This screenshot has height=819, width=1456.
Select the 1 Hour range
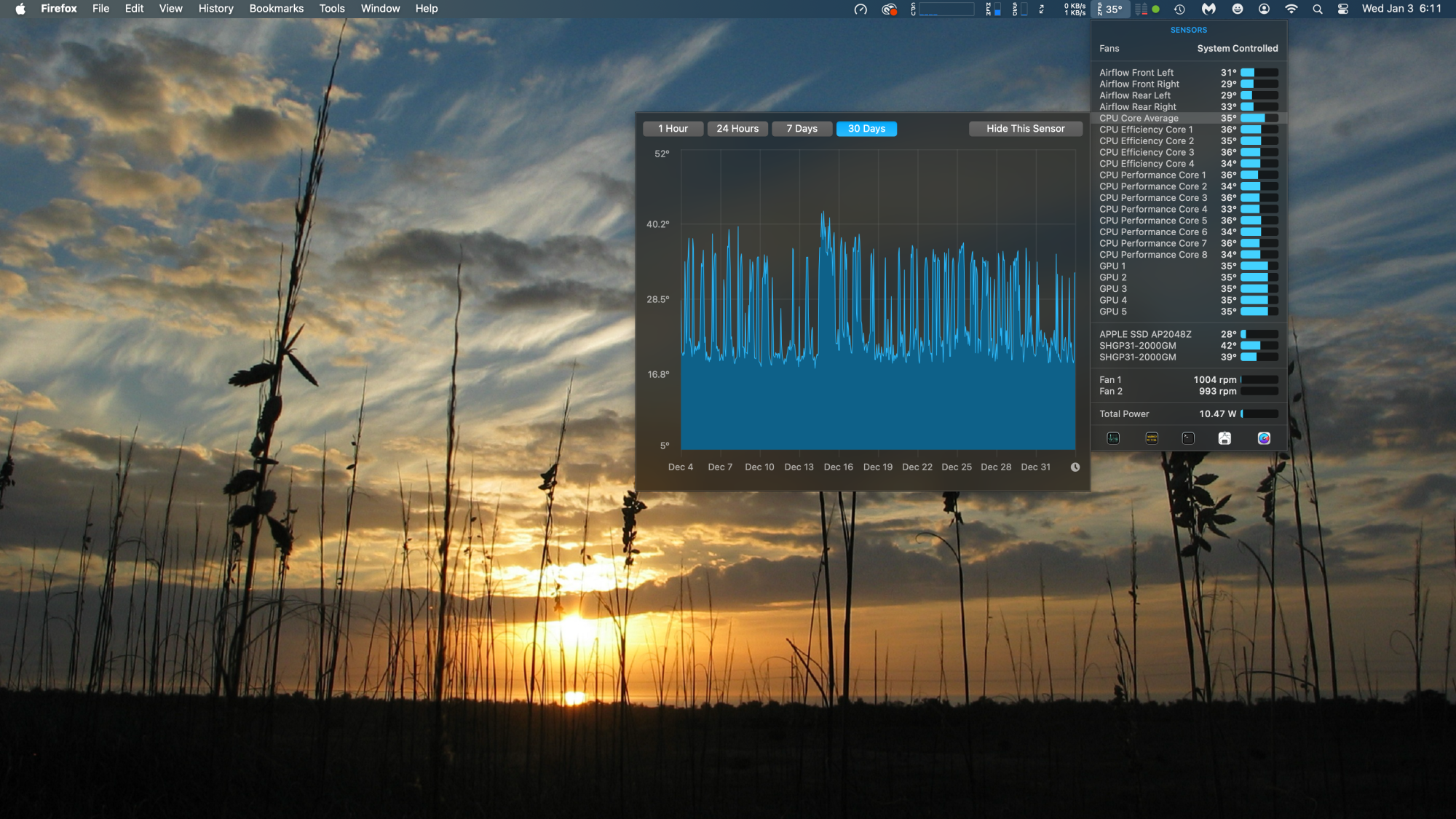pyautogui.click(x=673, y=129)
